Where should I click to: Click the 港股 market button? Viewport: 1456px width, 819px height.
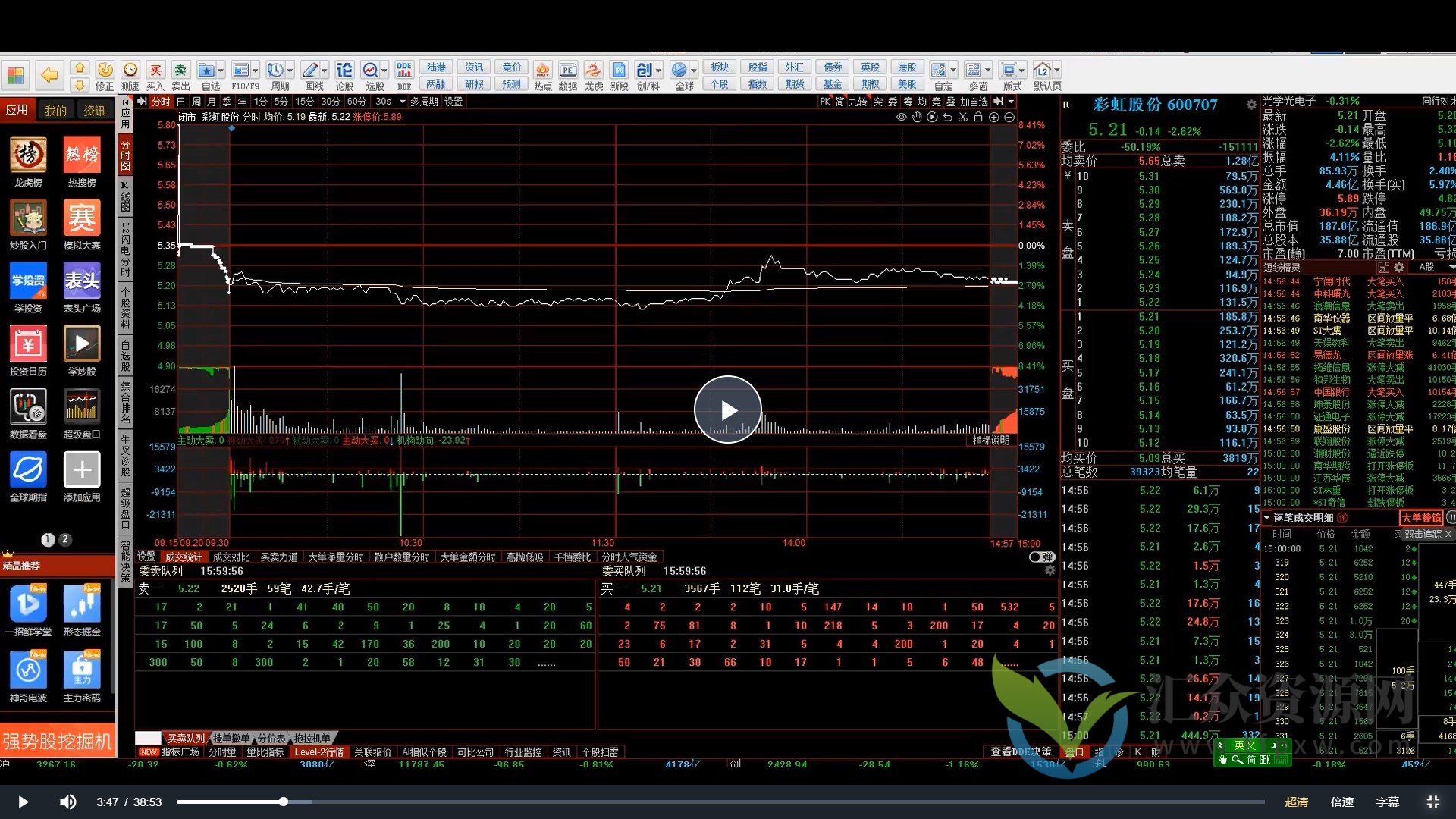pyautogui.click(x=907, y=67)
